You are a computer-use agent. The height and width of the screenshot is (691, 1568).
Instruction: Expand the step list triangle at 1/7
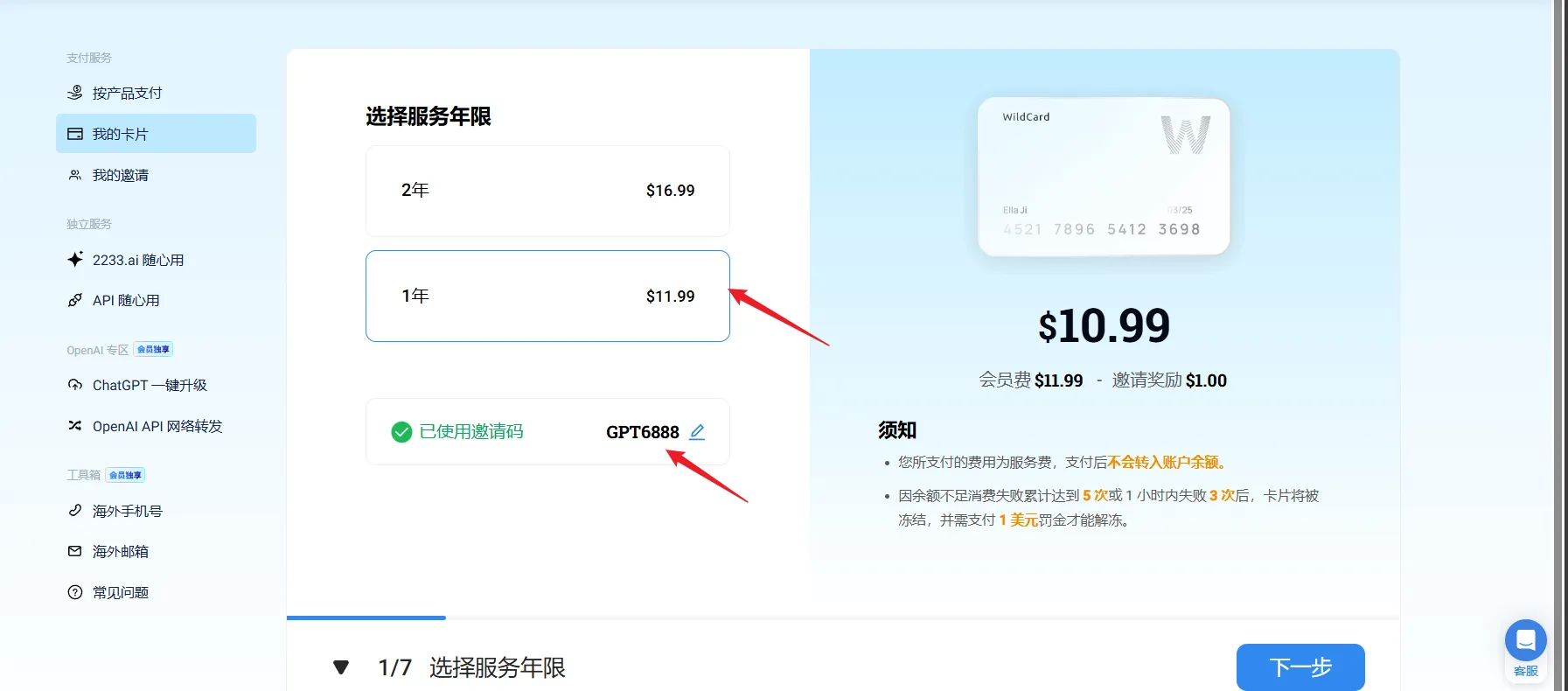(x=341, y=667)
